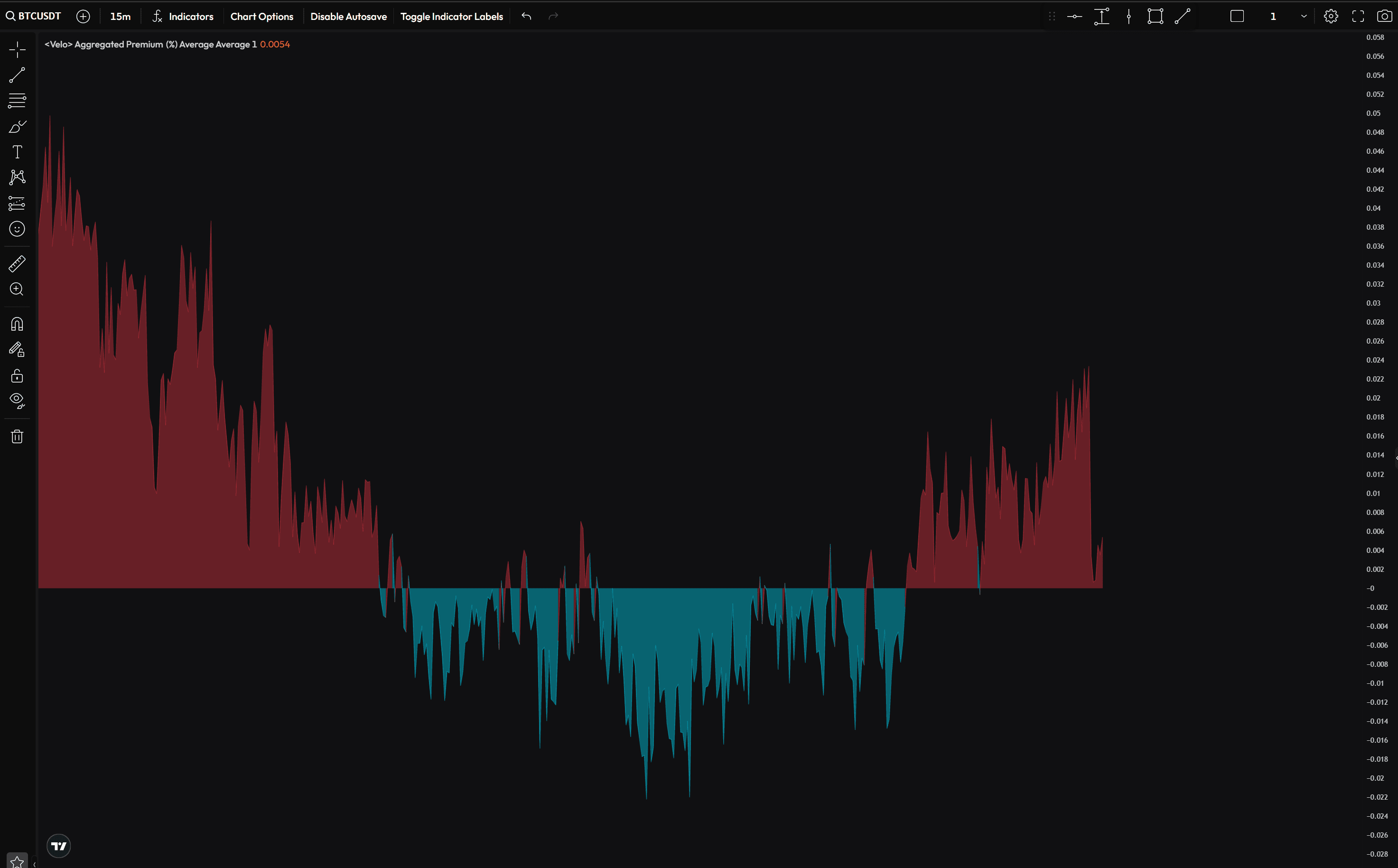The image size is (1398, 868).
Task: Toggle lock all drawing tools
Action: (x=17, y=375)
